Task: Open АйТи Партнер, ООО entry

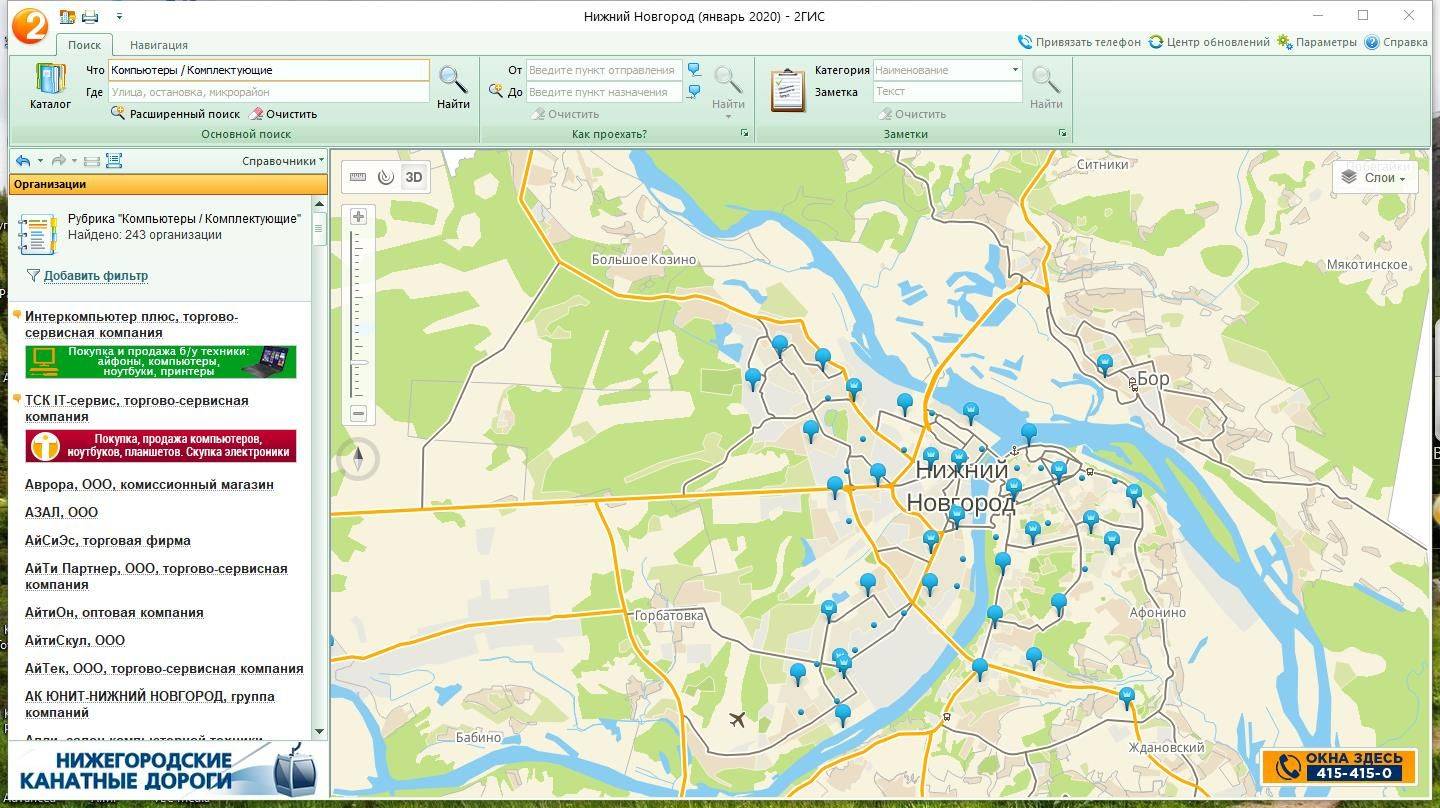Action: pyautogui.click(x=156, y=576)
